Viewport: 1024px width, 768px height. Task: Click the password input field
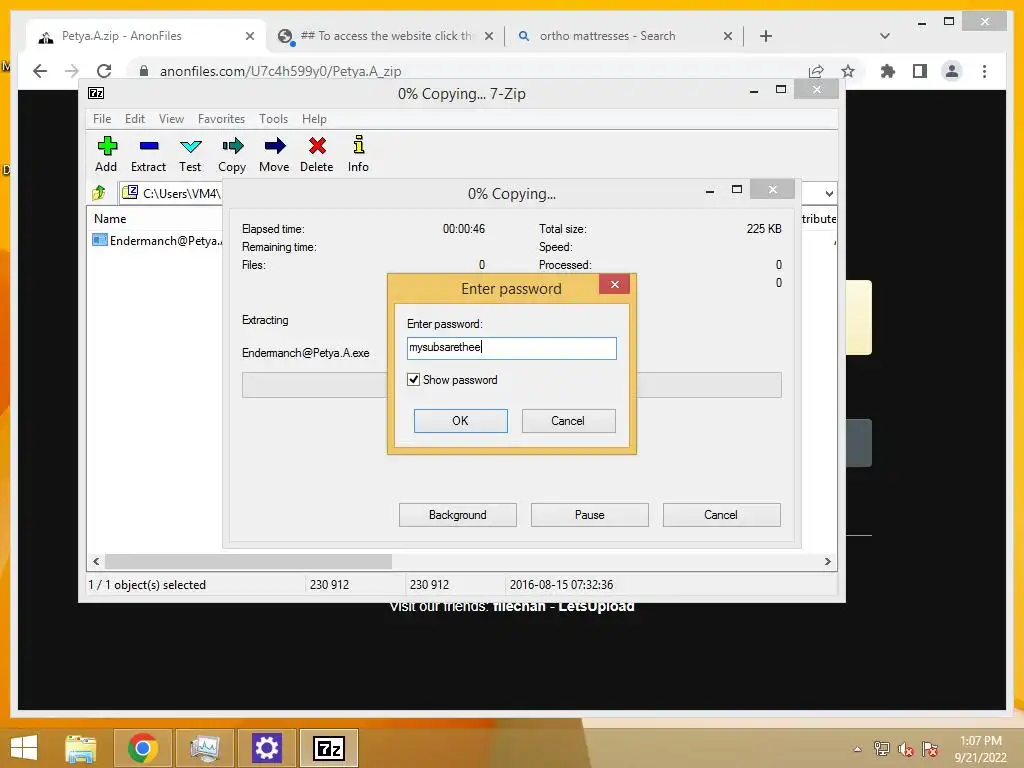(x=511, y=348)
